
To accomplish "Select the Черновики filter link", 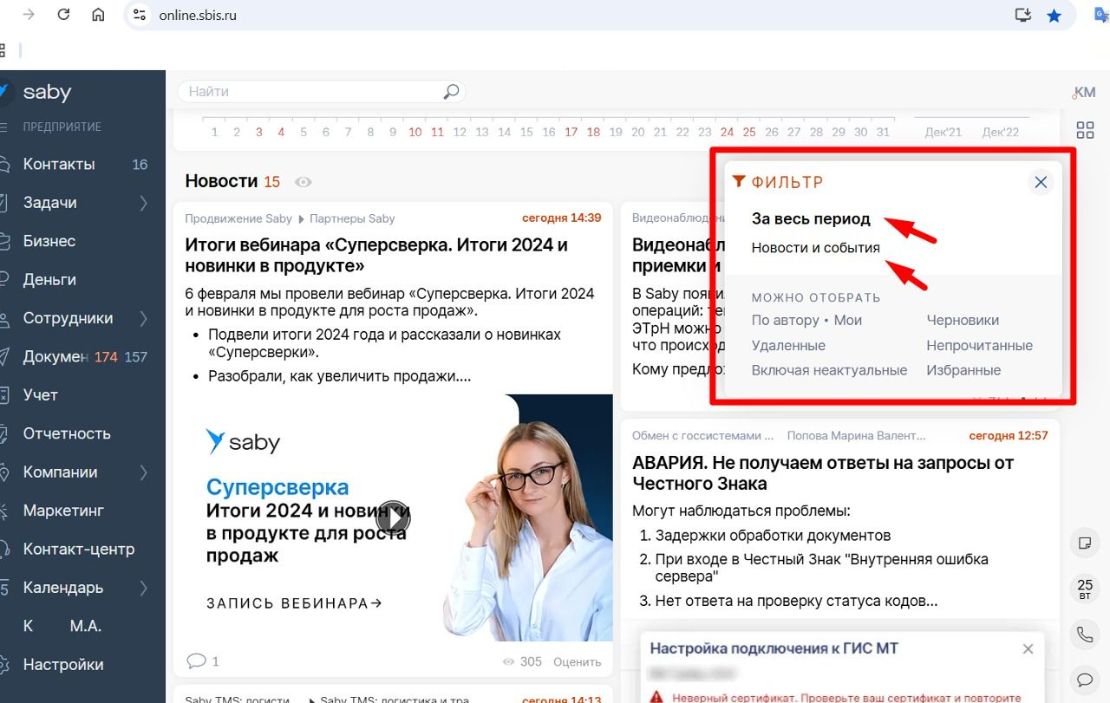I will (962, 320).
